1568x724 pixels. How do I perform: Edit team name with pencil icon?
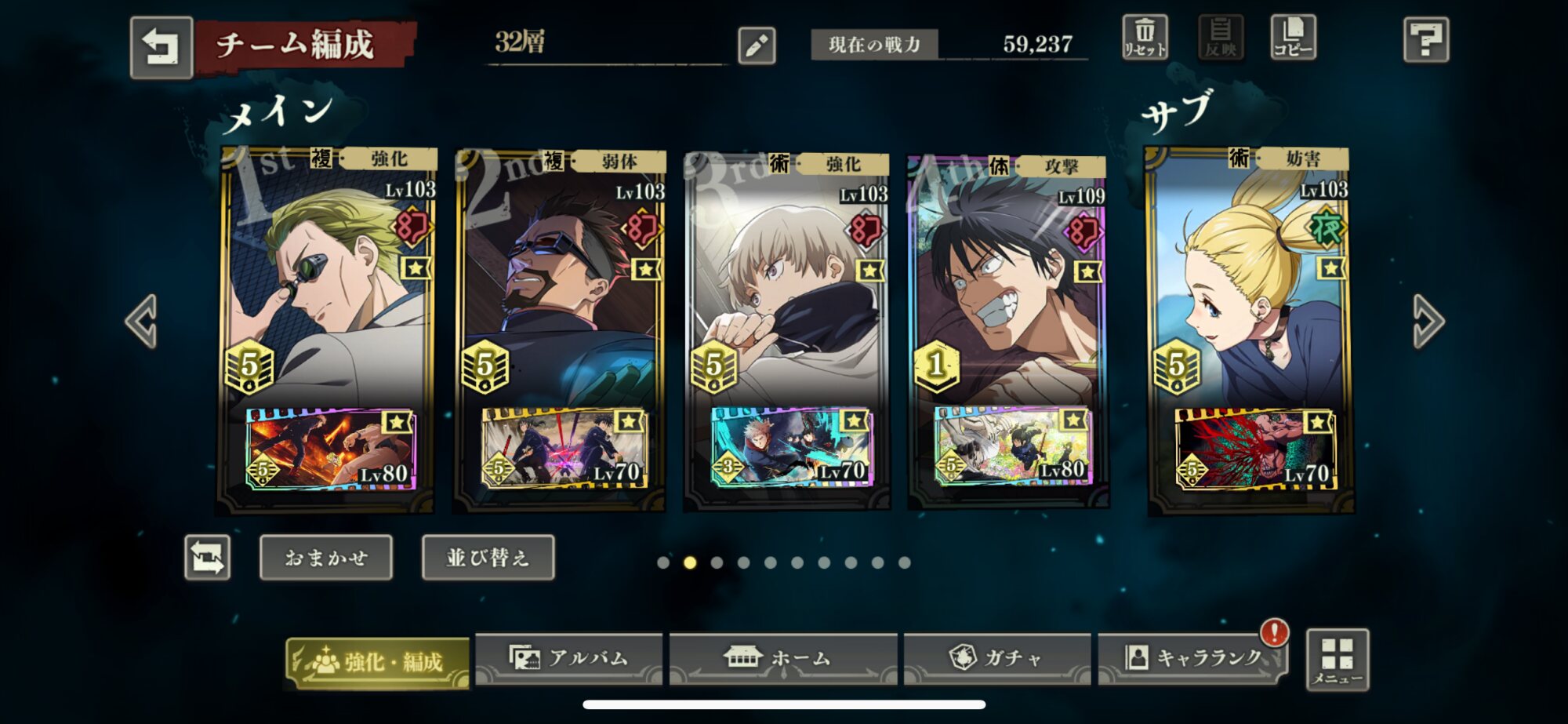click(757, 45)
